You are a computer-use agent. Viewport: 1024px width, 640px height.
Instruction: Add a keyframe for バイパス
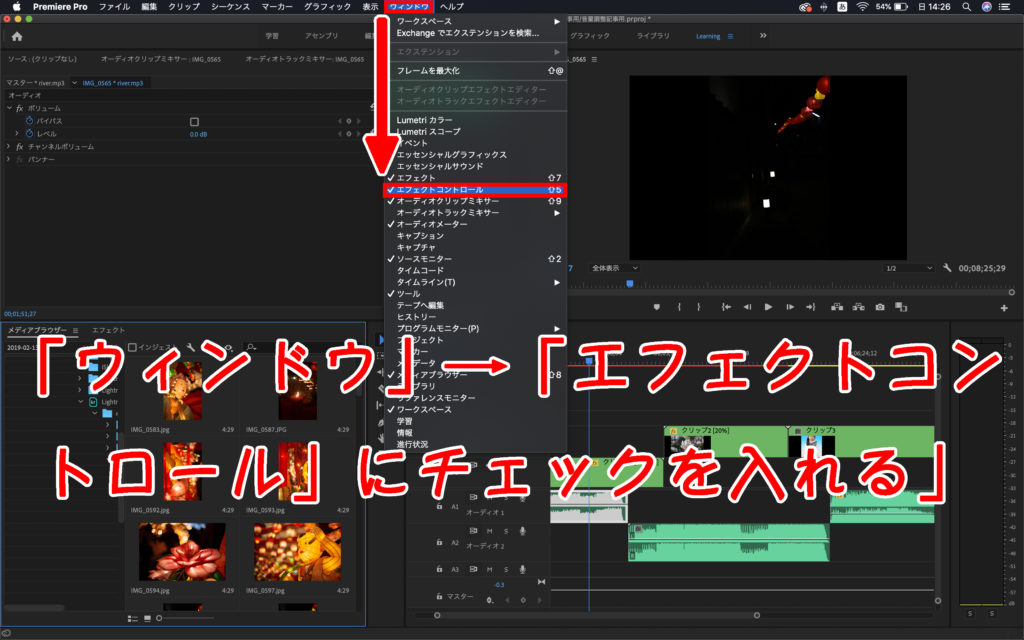coord(349,121)
